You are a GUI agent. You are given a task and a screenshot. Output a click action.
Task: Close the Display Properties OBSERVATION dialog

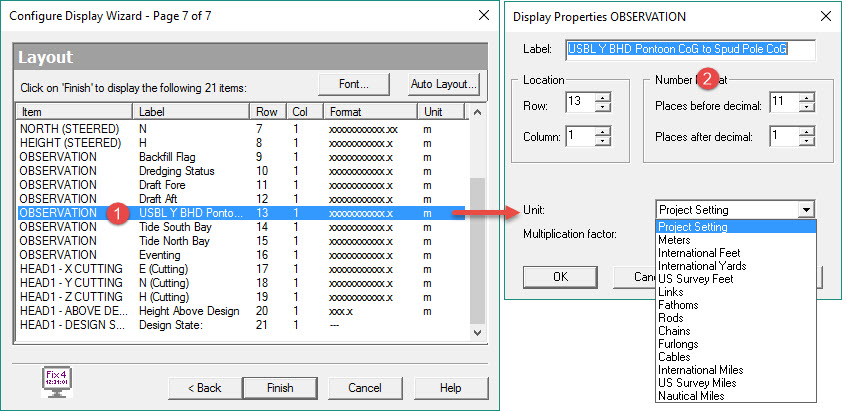click(x=824, y=16)
